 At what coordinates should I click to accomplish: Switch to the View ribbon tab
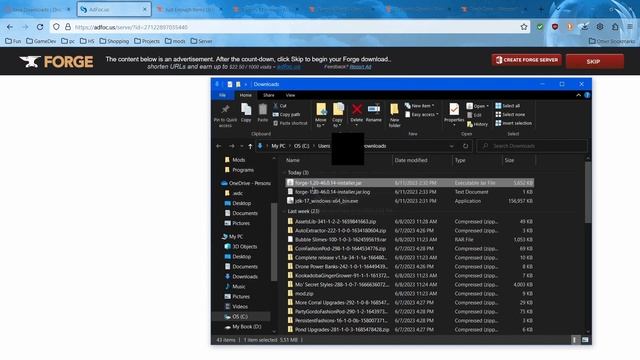tap(290, 95)
